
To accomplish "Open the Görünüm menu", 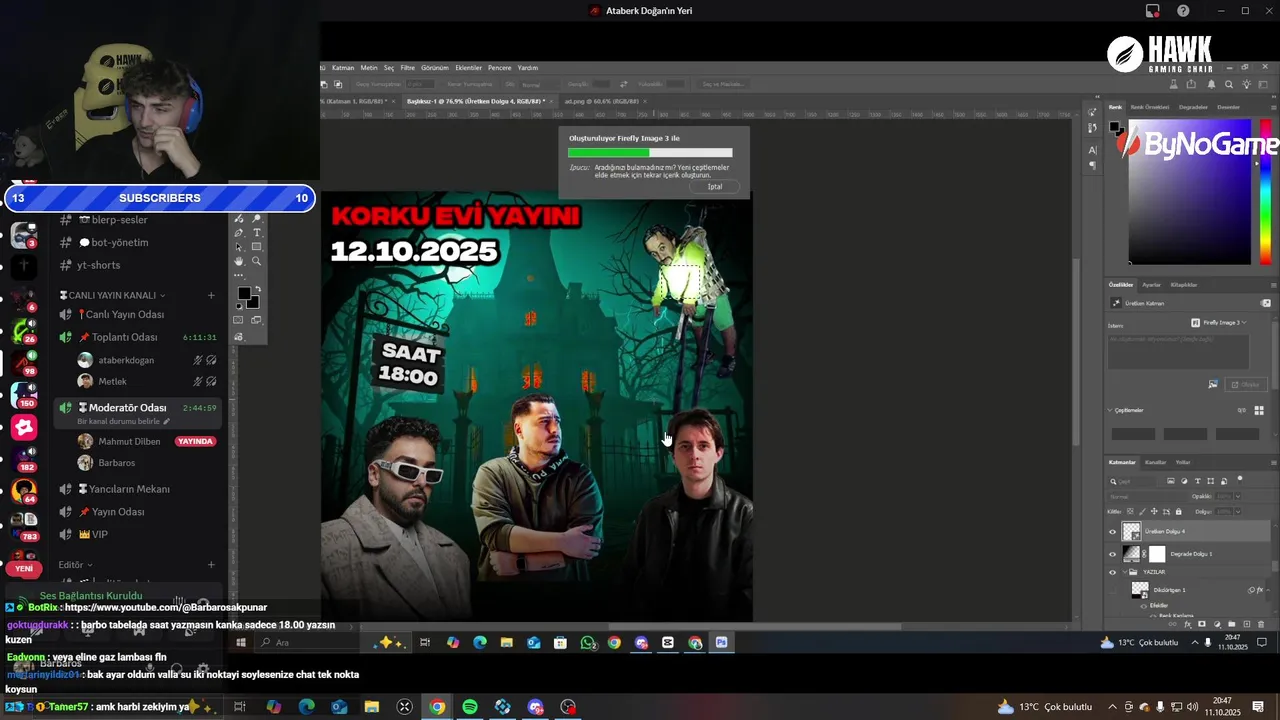I will point(435,68).
